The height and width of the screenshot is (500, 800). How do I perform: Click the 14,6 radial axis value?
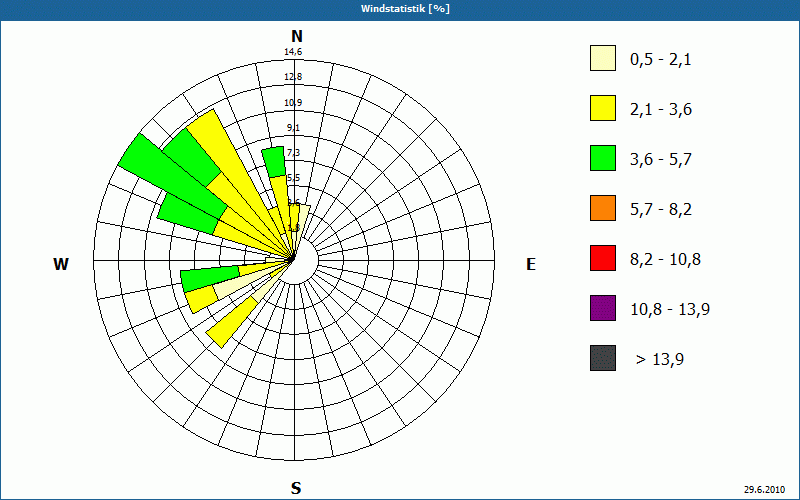click(293, 52)
